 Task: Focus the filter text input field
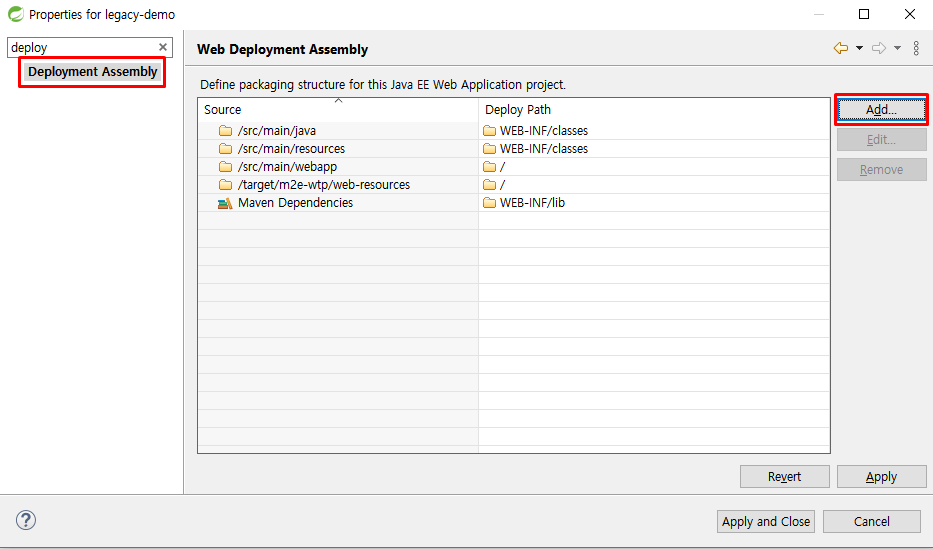82,47
